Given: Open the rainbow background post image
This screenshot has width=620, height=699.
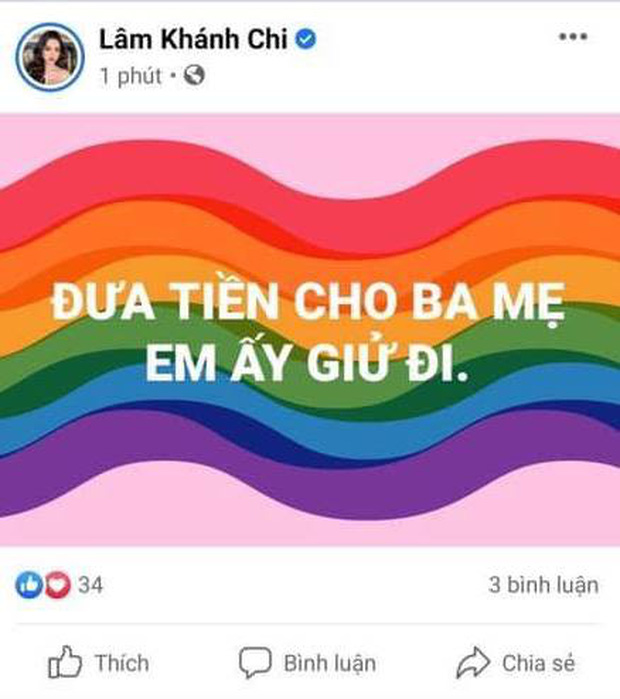Looking at the screenshot, I should coord(310,330).
